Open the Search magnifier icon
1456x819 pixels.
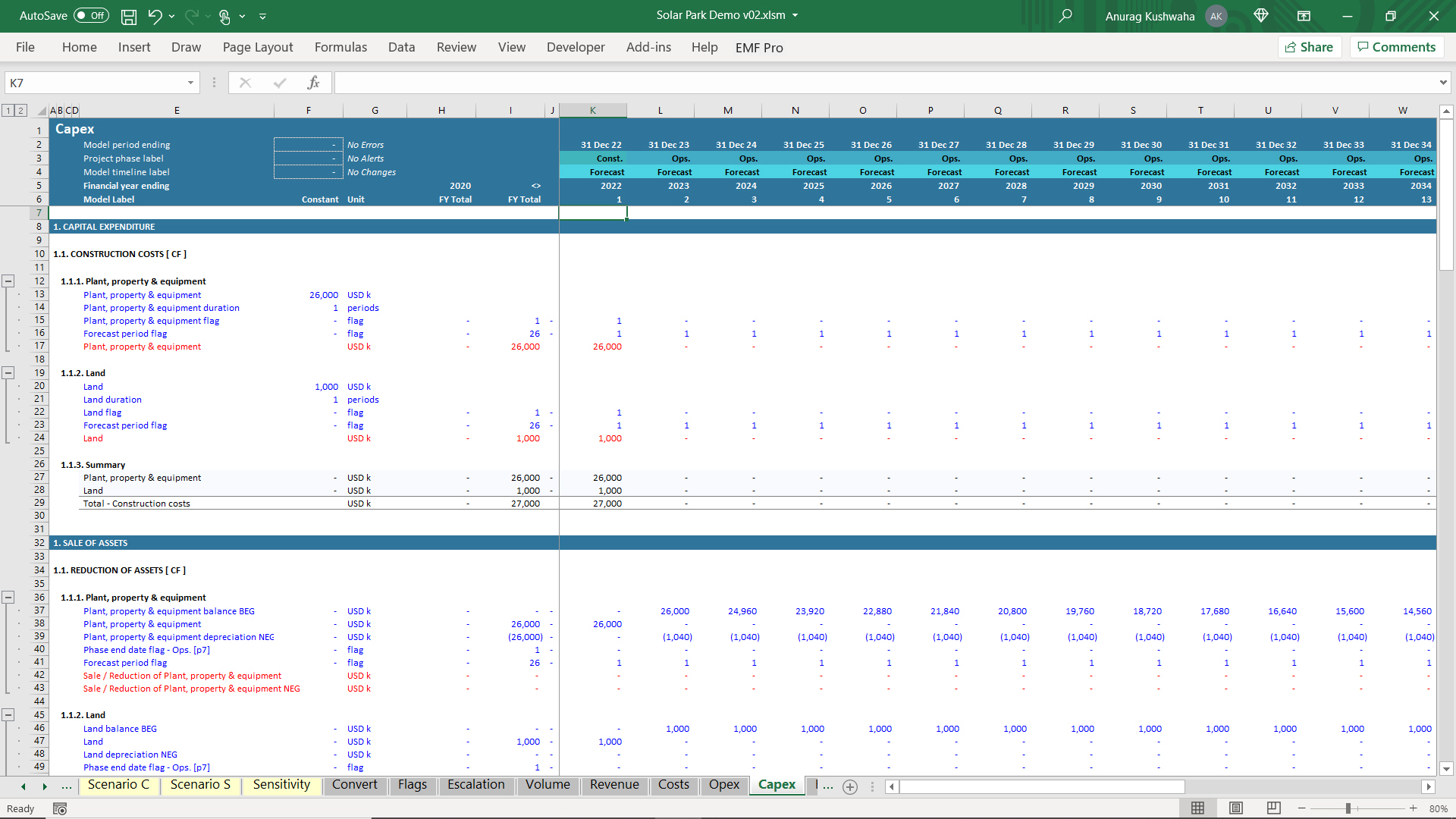point(1065,16)
